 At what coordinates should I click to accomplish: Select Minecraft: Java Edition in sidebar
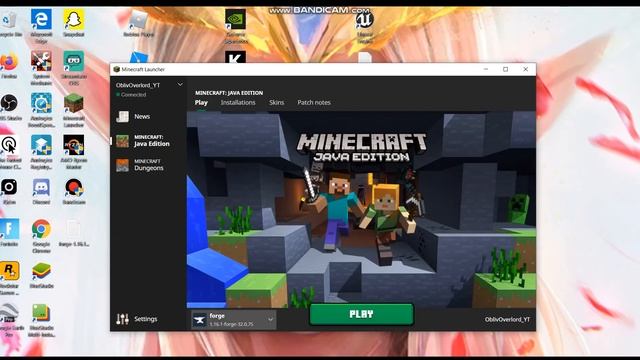coord(149,141)
